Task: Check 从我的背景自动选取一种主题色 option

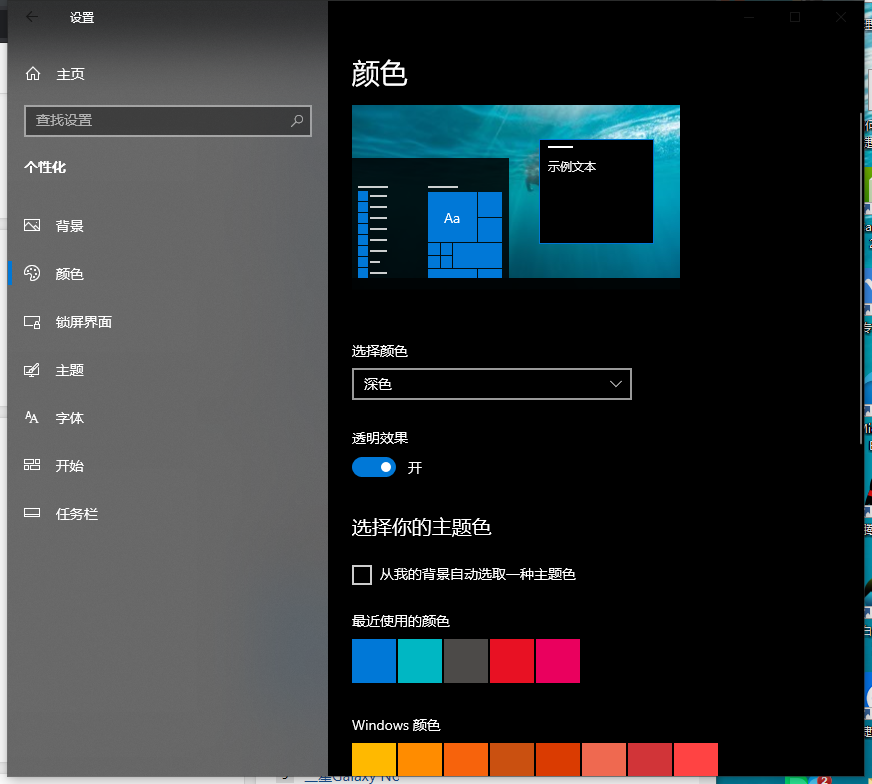Action: (x=361, y=574)
